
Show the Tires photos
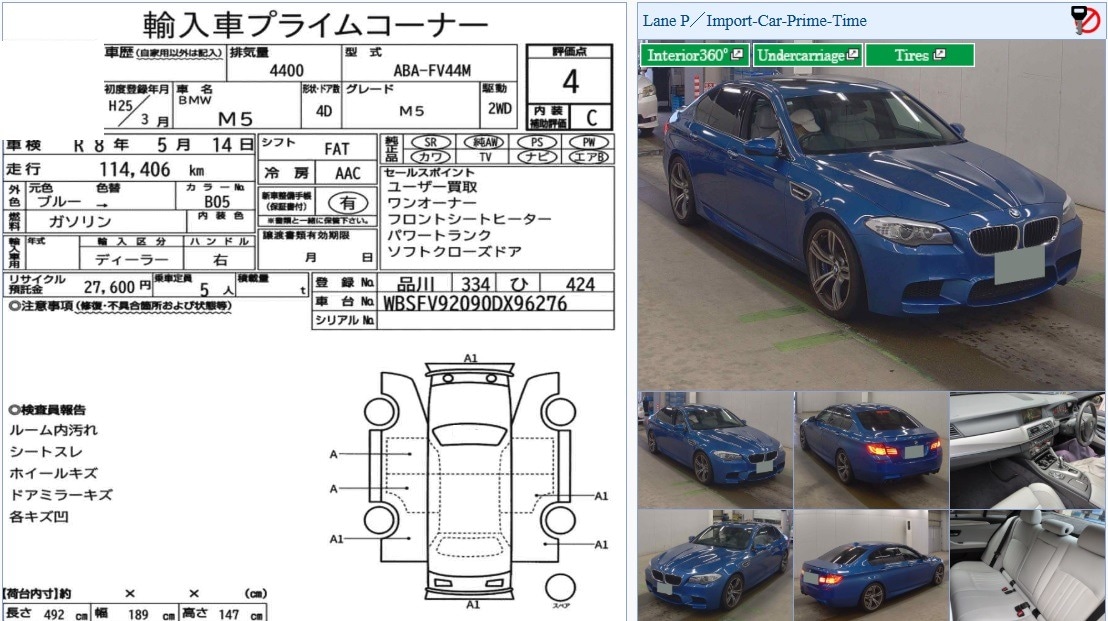point(911,55)
